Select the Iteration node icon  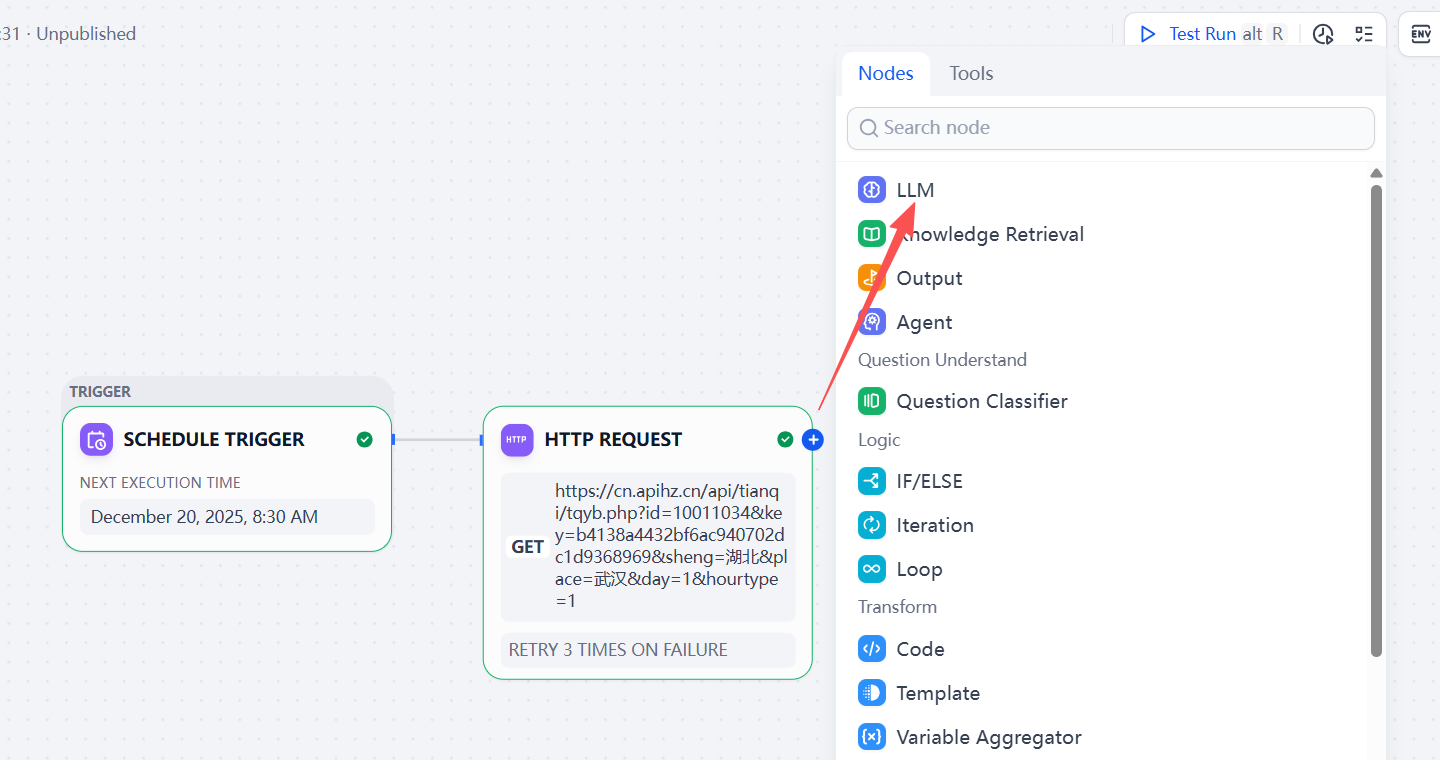(x=872, y=525)
